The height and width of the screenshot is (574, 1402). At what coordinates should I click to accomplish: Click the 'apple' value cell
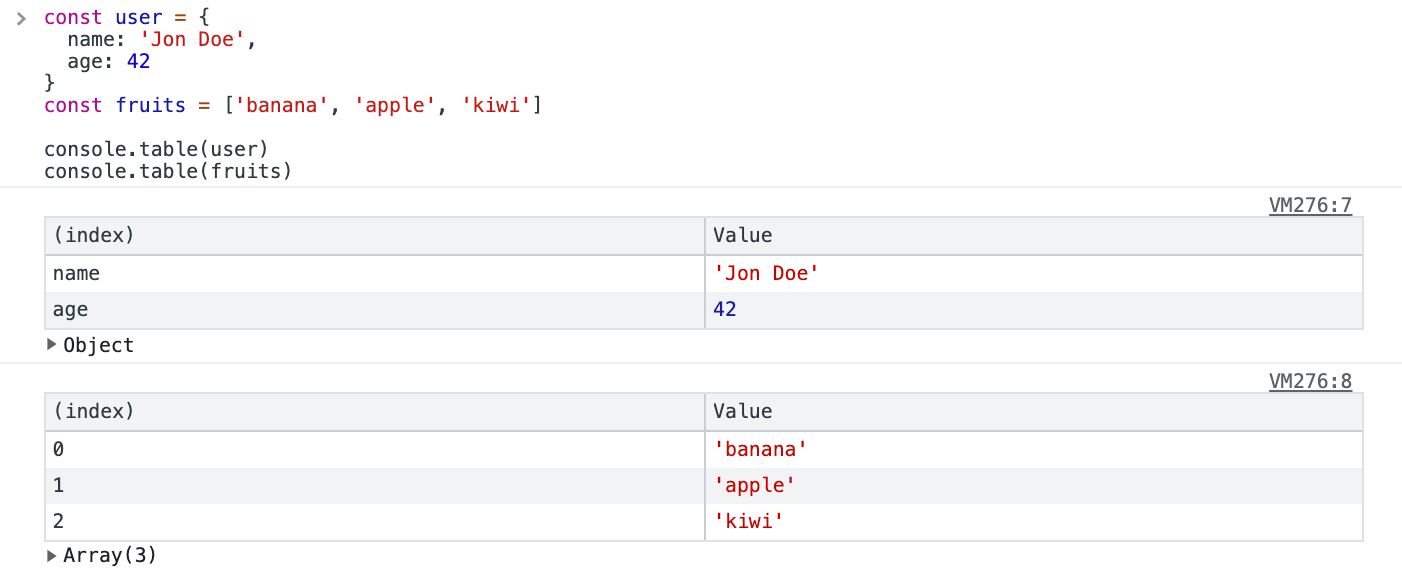tap(1033, 486)
